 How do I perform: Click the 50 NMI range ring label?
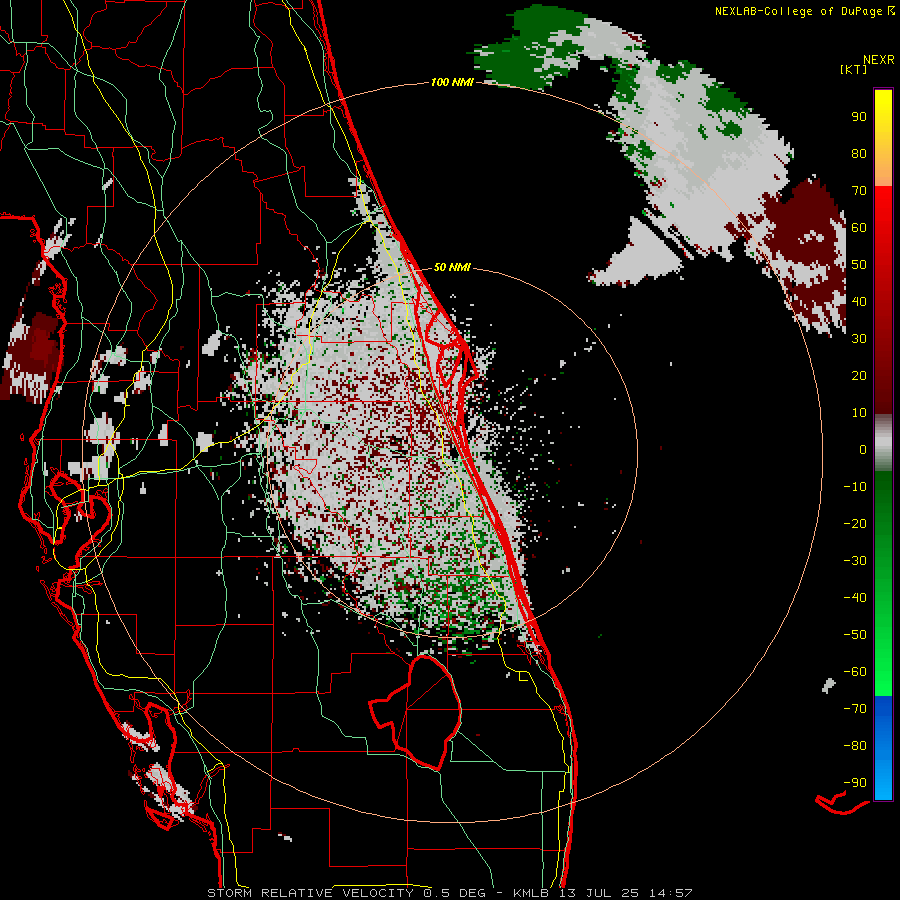tap(452, 267)
